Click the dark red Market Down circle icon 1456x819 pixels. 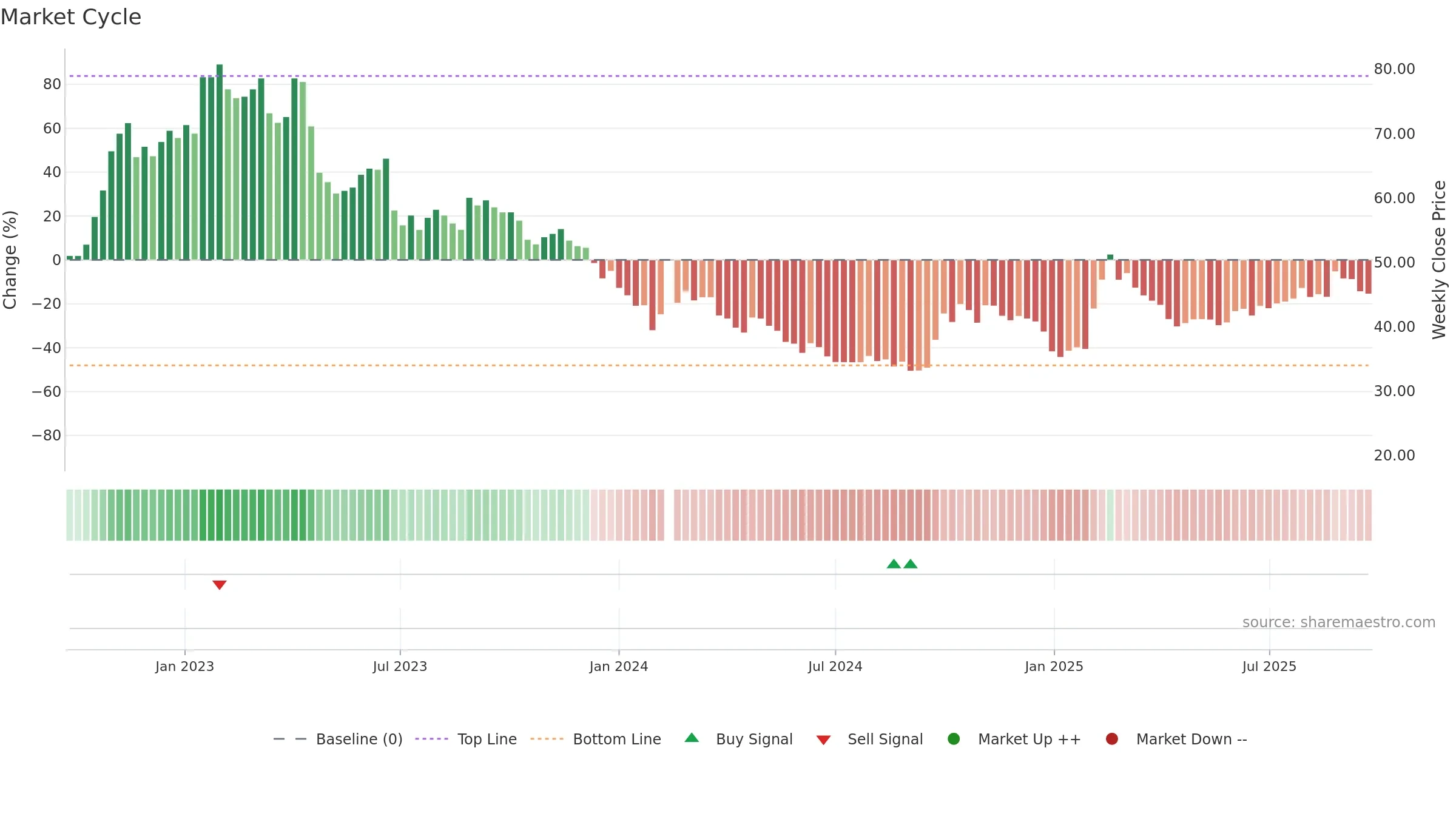pyautogui.click(x=1112, y=739)
